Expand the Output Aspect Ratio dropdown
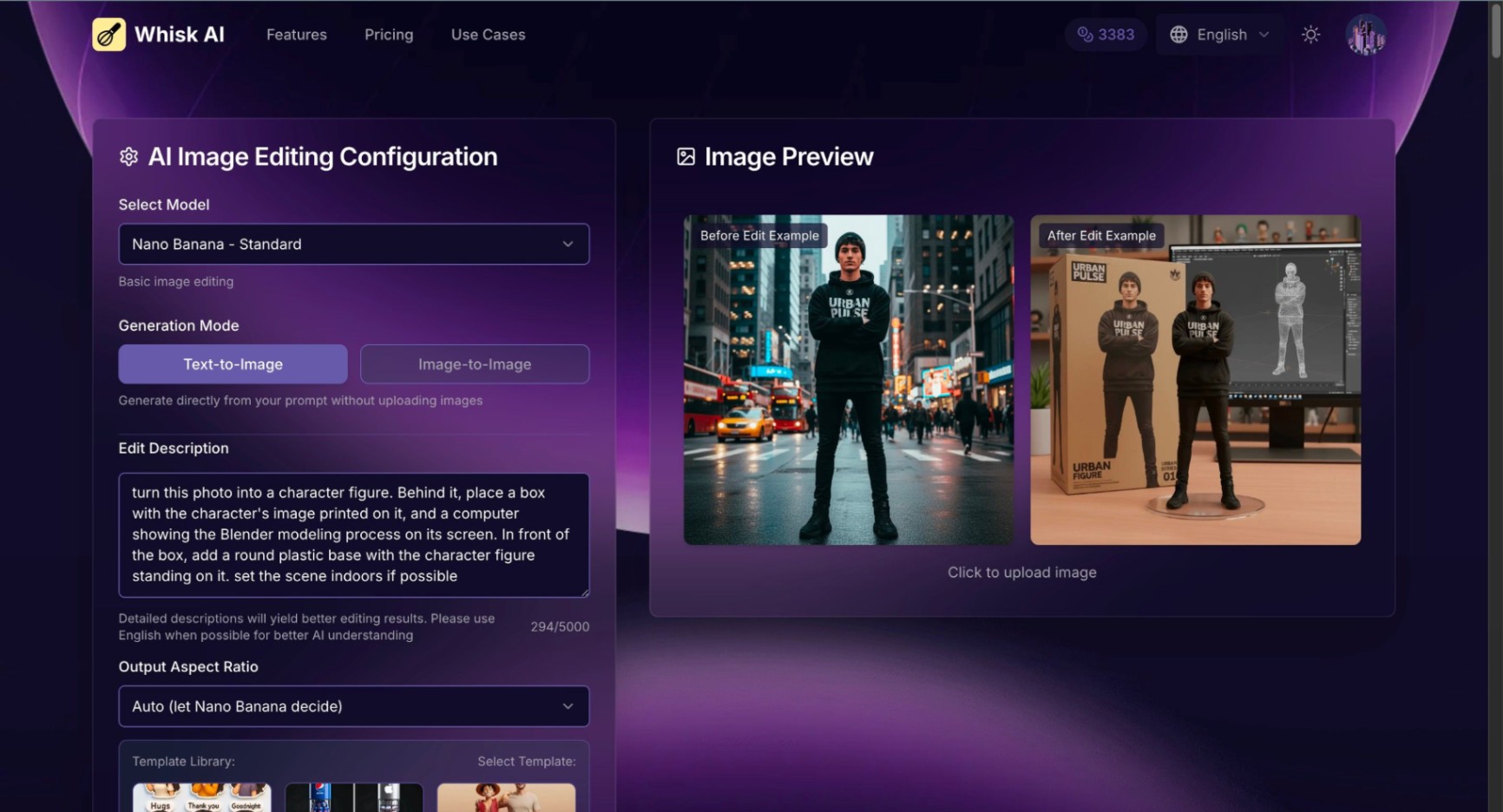Viewport: 1503px width, 812px height. [353, 706]
